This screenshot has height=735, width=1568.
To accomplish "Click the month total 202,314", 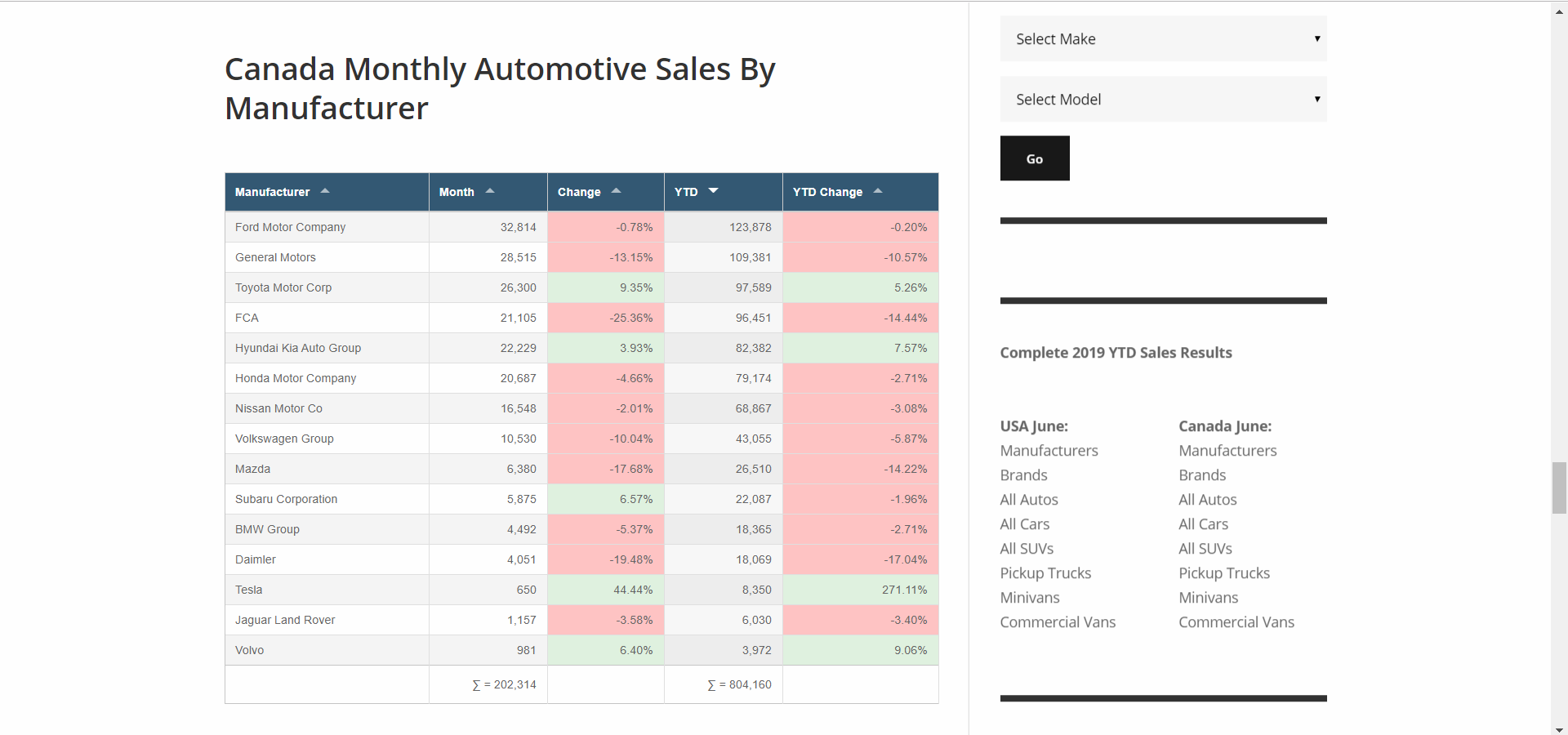I will coord(504,684).
